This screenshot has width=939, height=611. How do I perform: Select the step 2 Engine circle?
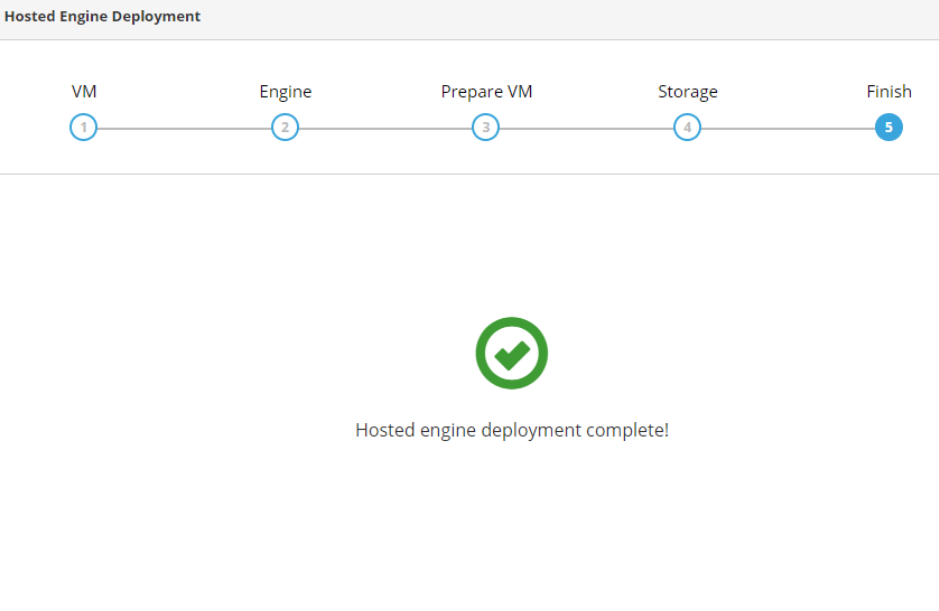285,128
